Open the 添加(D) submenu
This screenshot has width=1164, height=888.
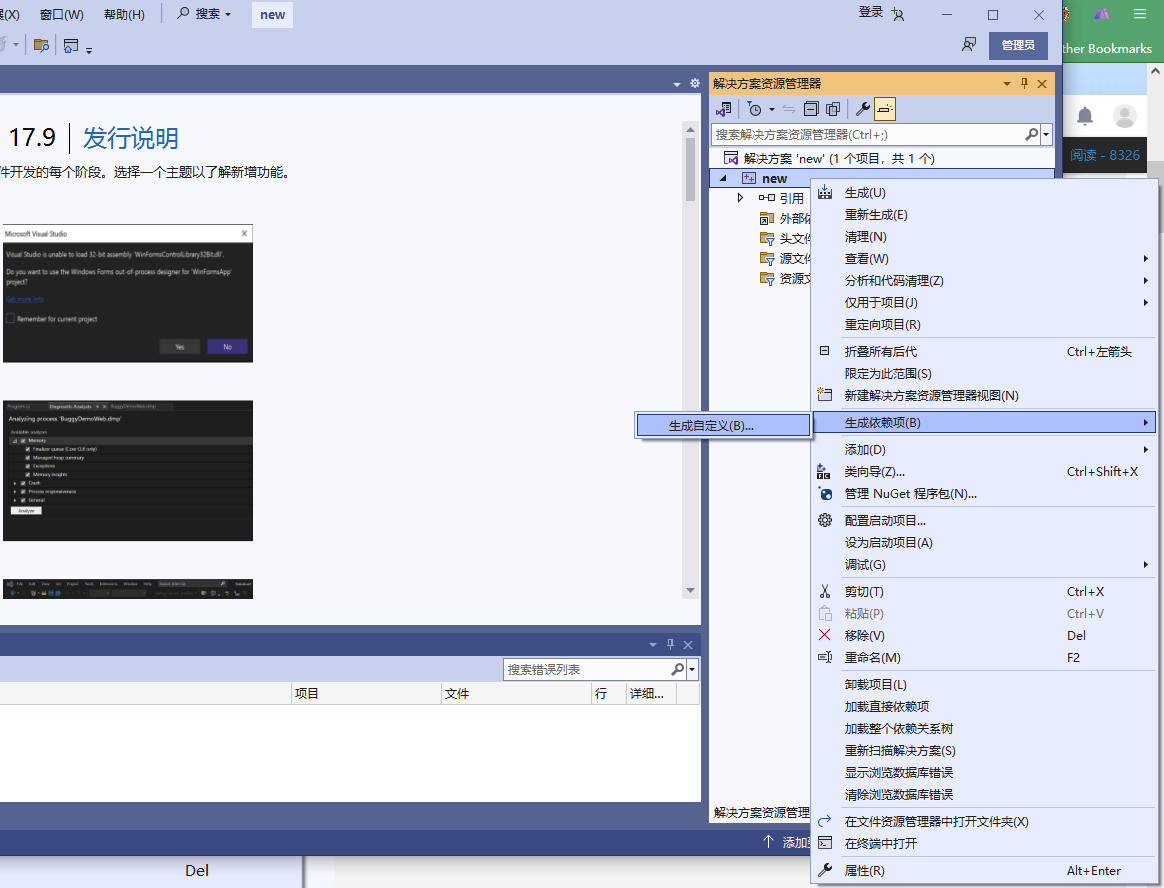coord(984,449)
